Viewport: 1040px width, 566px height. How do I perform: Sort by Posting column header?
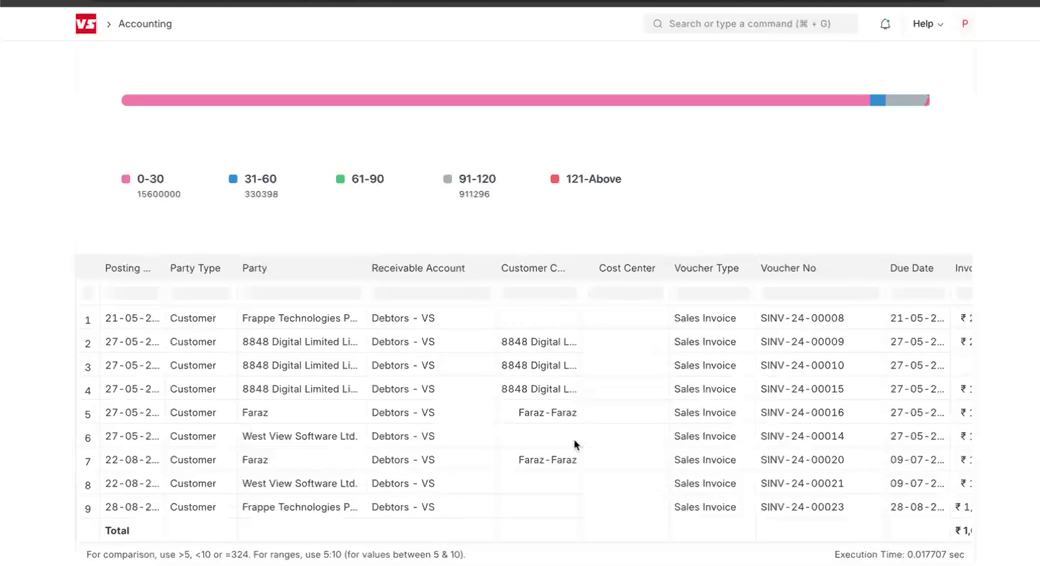127,268
